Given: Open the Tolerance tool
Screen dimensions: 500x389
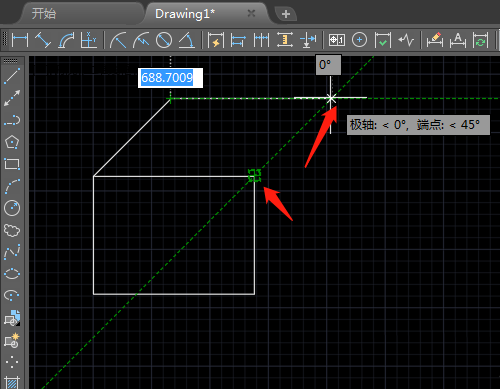Looking at the screenshot, I should [337, 40].
